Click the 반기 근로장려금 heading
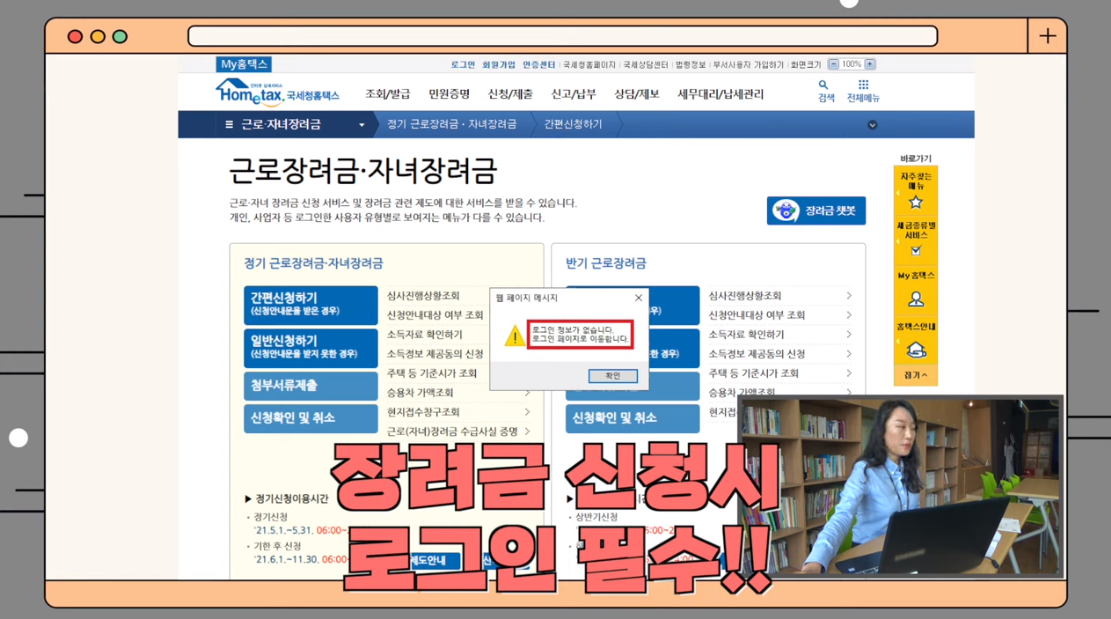Screen dimensions: 1111x619 pos(606,263)
